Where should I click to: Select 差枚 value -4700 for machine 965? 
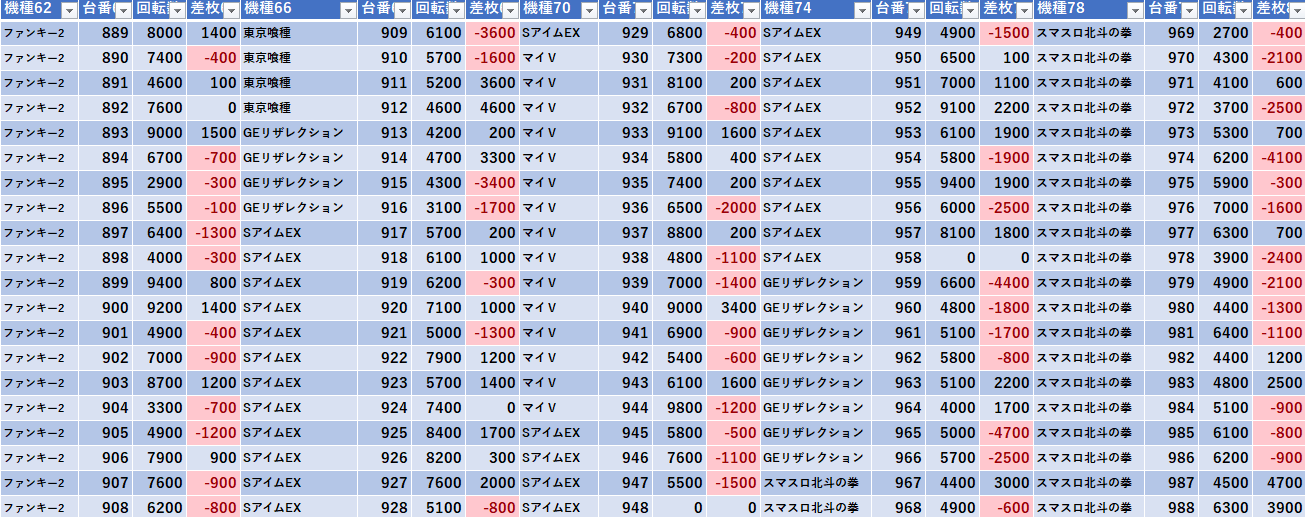1007,433
